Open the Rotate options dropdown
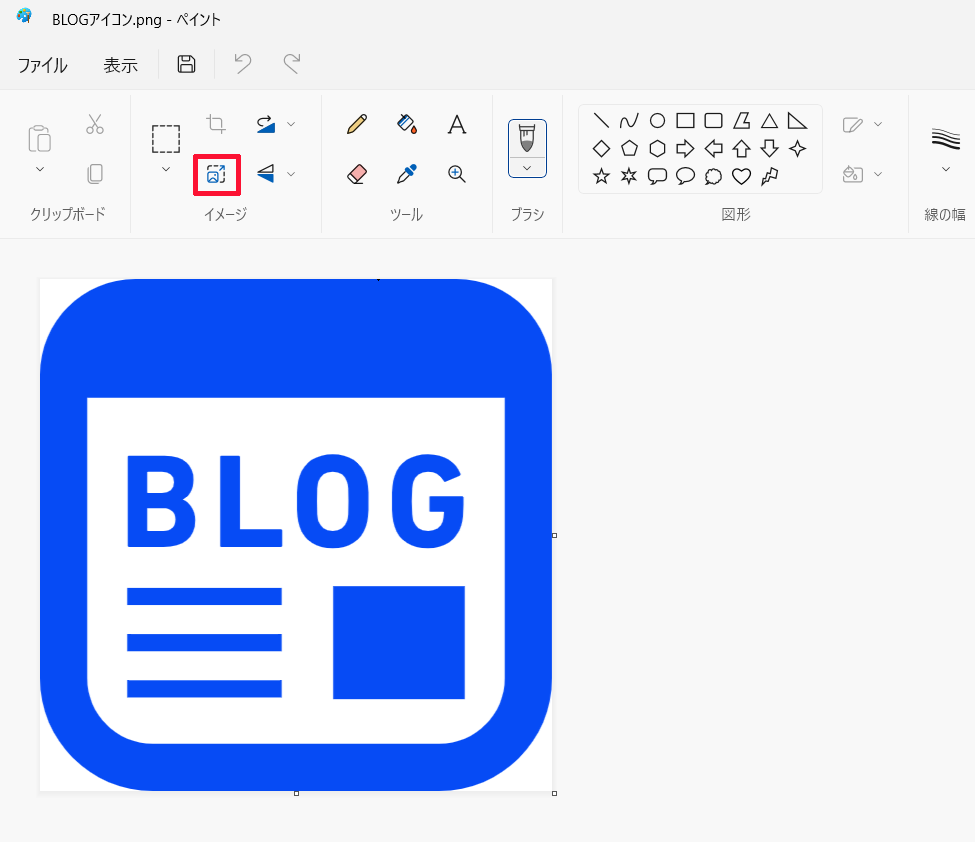 click(x=291, y=124)
